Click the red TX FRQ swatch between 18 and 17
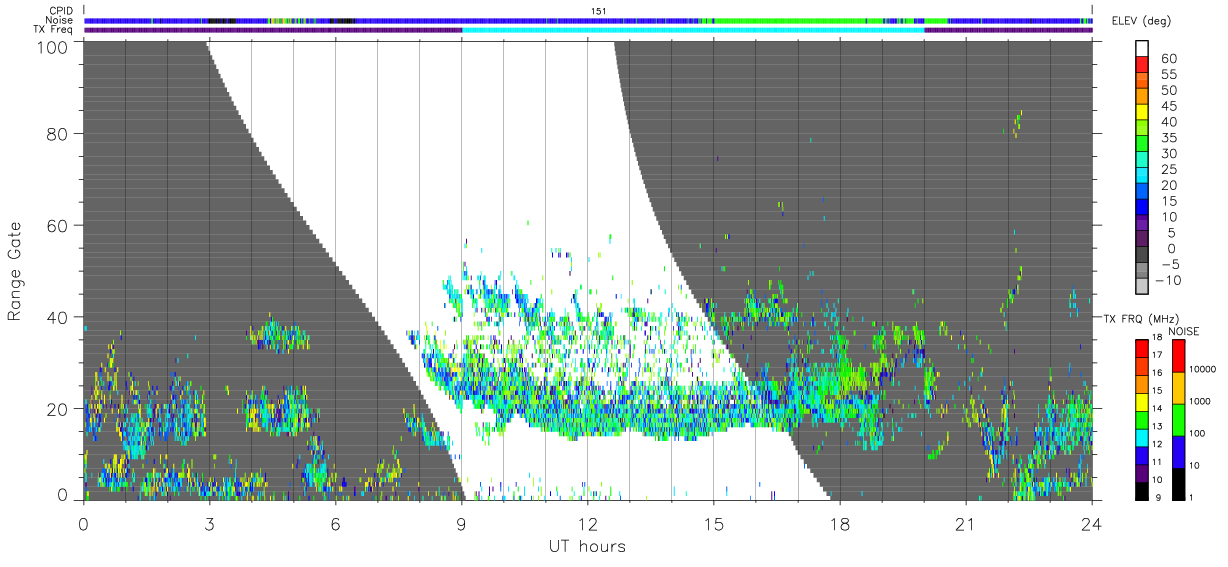This screenshot has height=567, width=1228. click(1141, 349)
